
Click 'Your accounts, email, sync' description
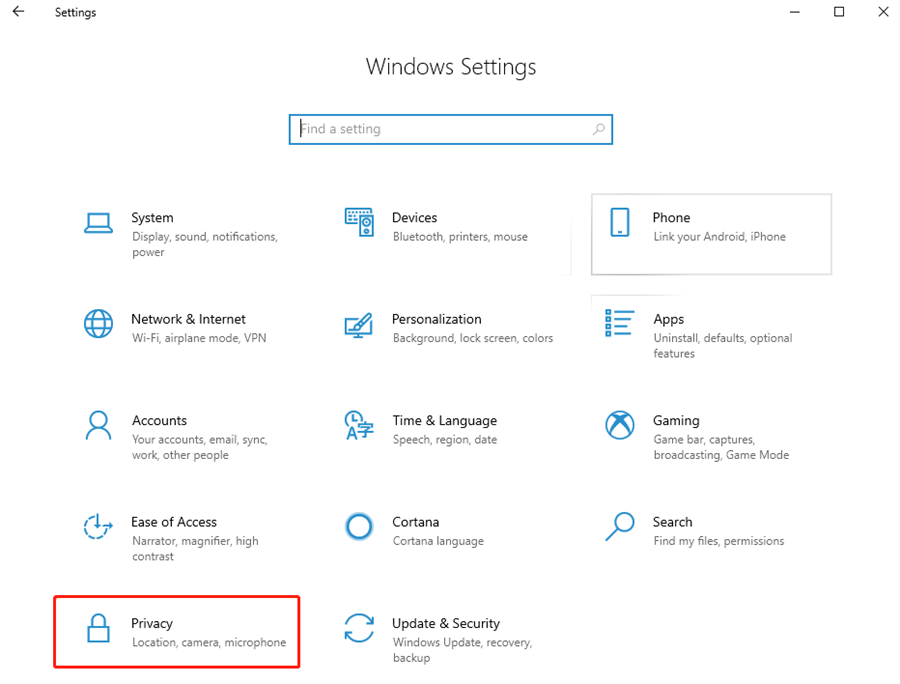(200, 448)
